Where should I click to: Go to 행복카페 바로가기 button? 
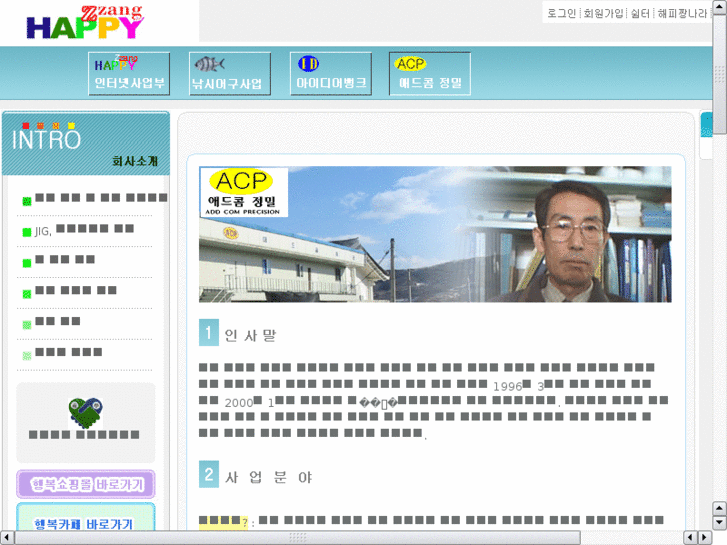tap(86, 517)
